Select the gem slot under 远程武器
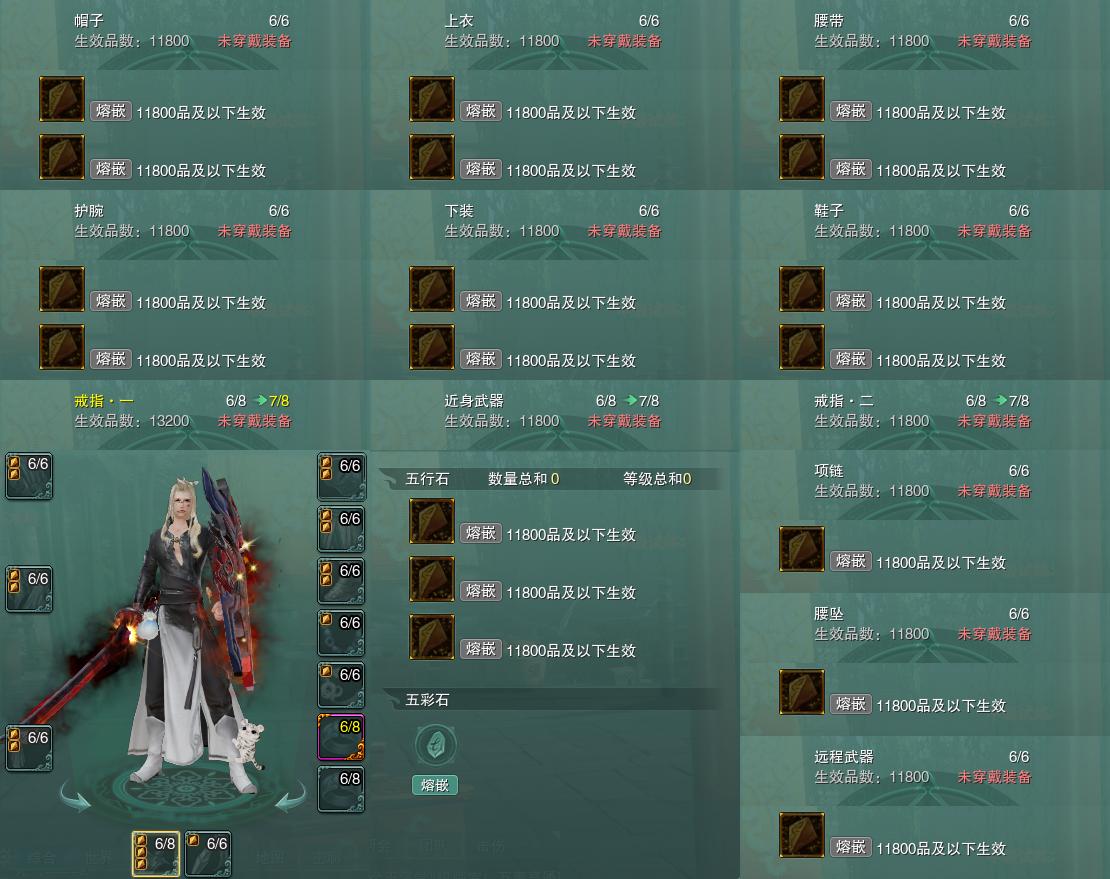This screenshot has height=879, width=1110. click(802, 835)
